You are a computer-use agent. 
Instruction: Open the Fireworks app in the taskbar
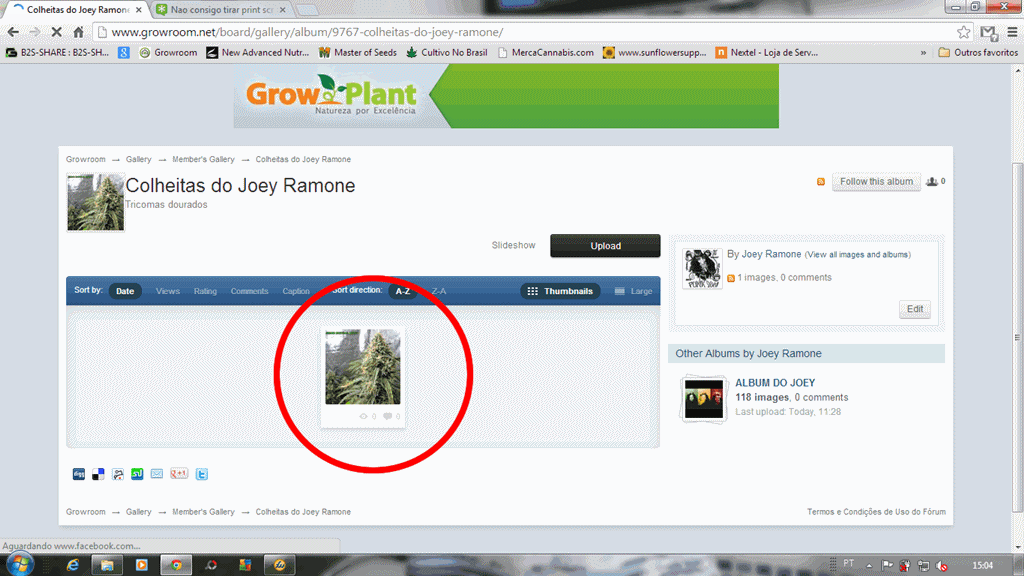pos(280,565)
